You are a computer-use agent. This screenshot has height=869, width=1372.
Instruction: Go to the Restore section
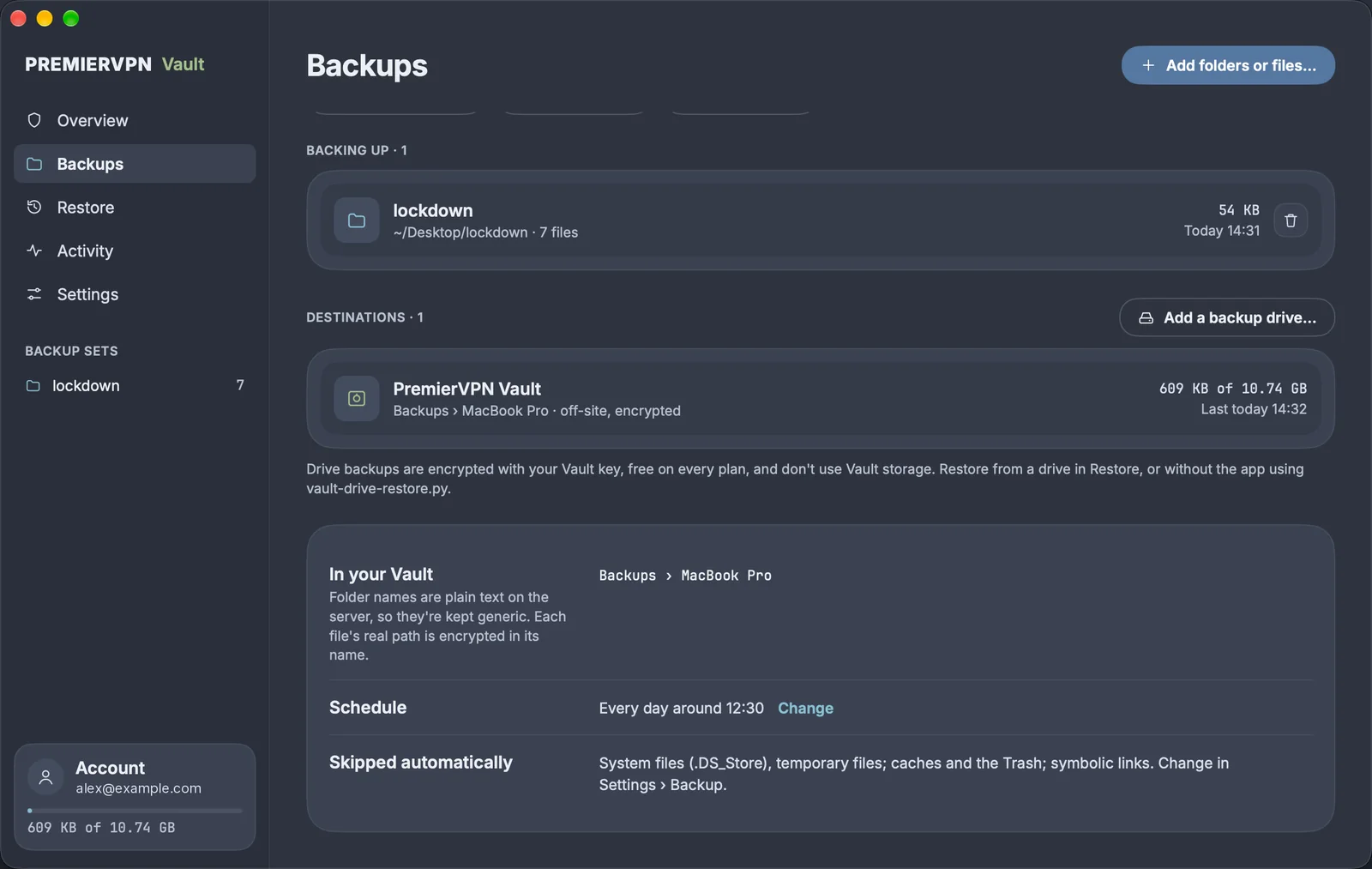[135, 207]
